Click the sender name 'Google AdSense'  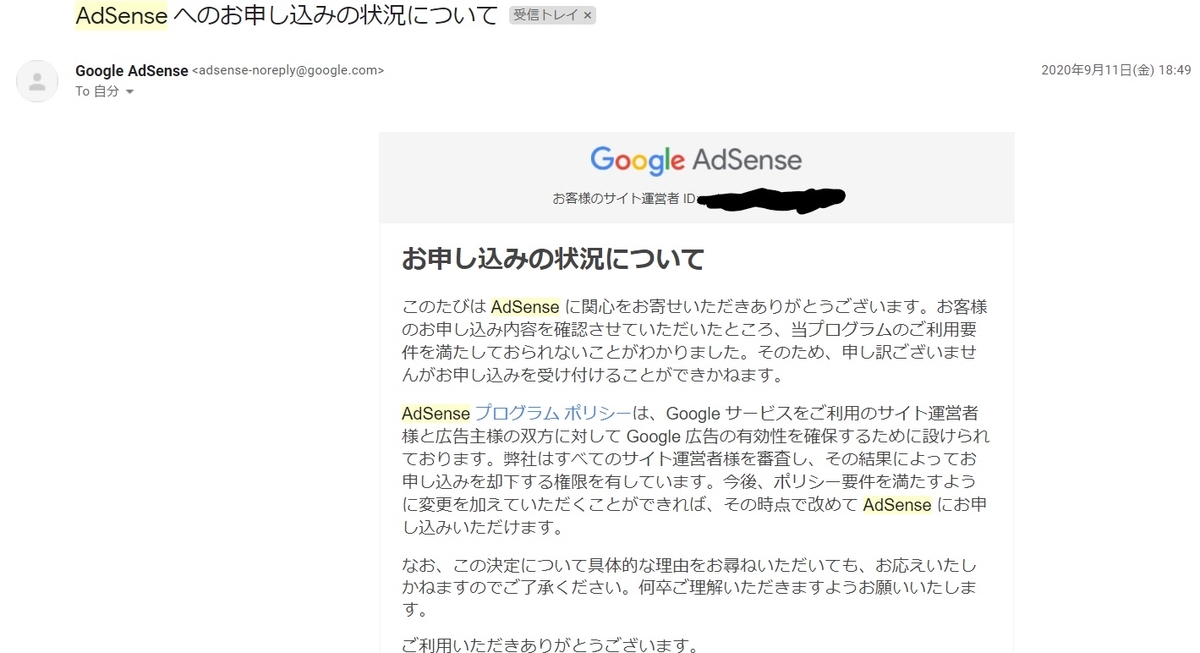131,70
